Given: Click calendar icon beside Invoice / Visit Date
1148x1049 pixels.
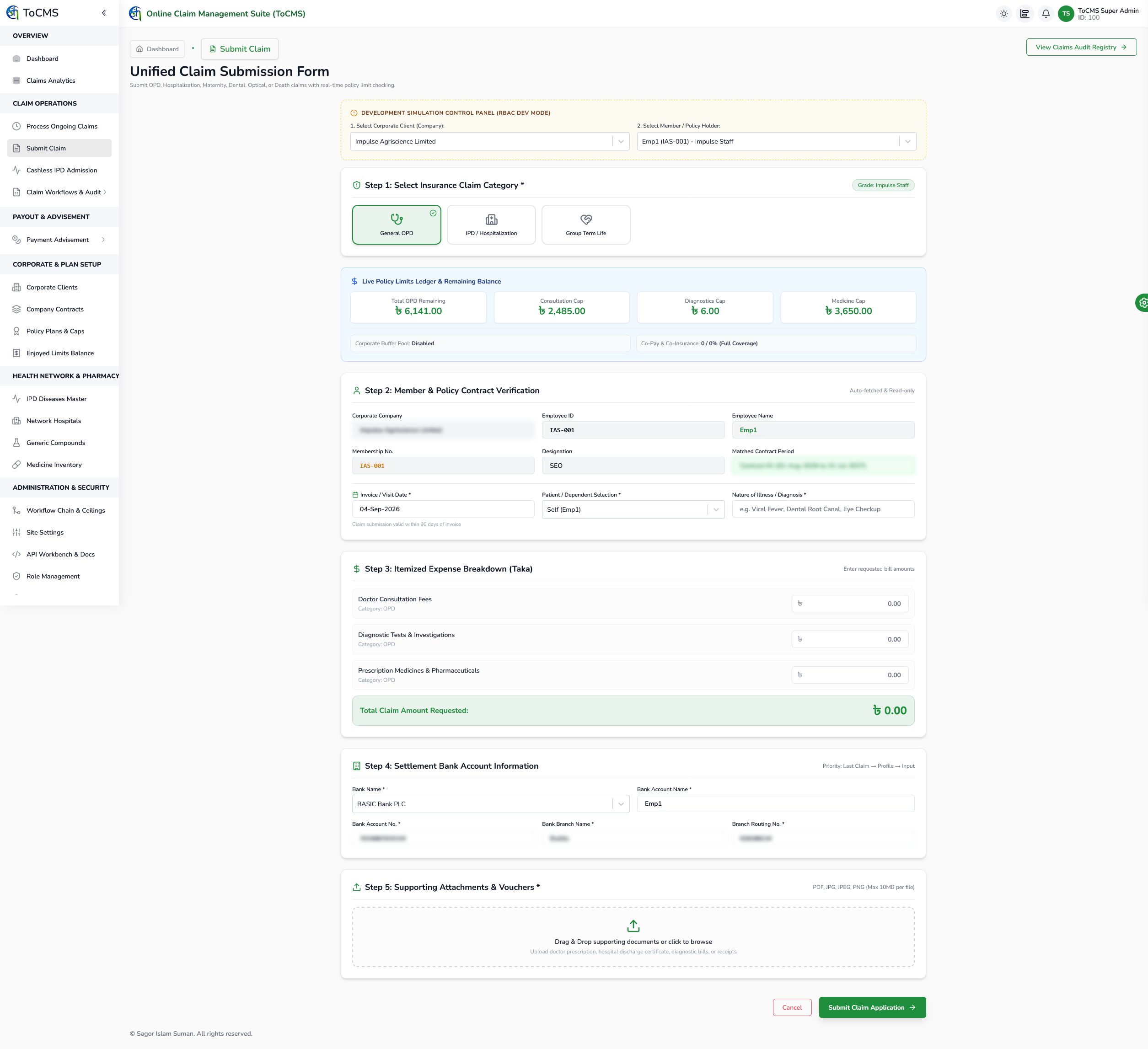Looking at the screenshot, I should [355, 495].
